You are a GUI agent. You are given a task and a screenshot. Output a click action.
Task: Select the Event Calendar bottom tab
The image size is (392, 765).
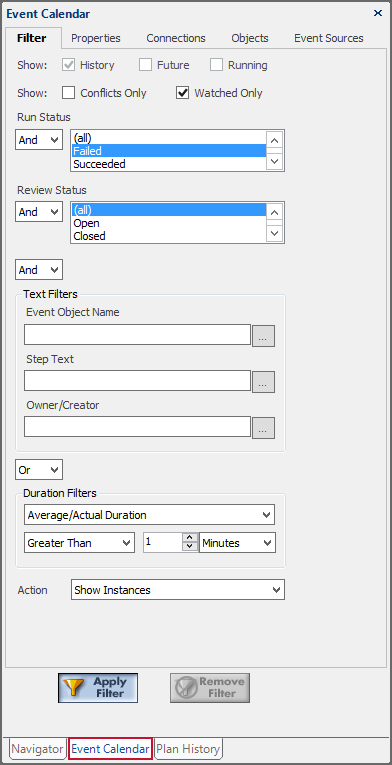click(110, 748)
